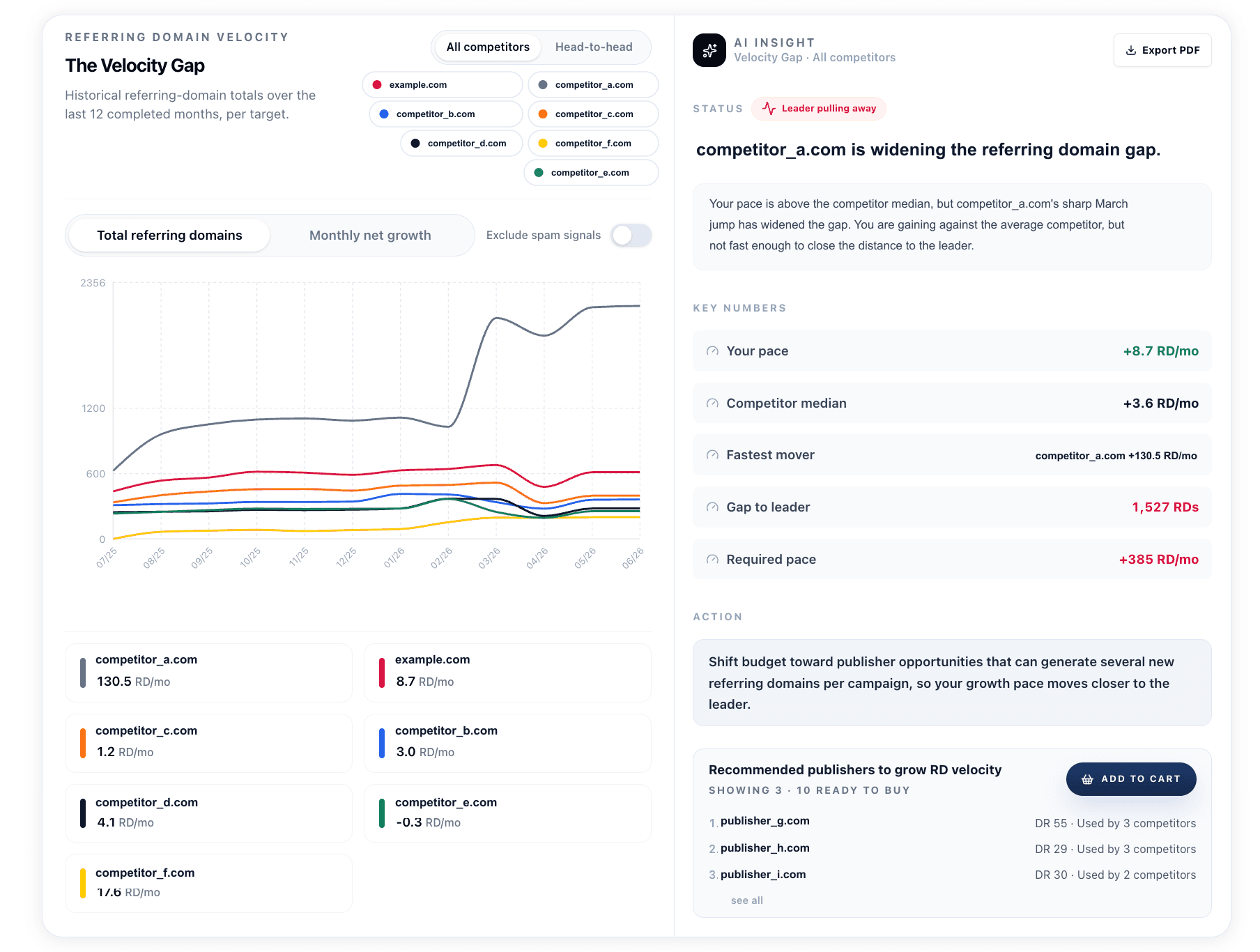The width and height of the screenshot is (1260, 952).
Task: Open publisher_h.com recommendation
Action: 765,848
